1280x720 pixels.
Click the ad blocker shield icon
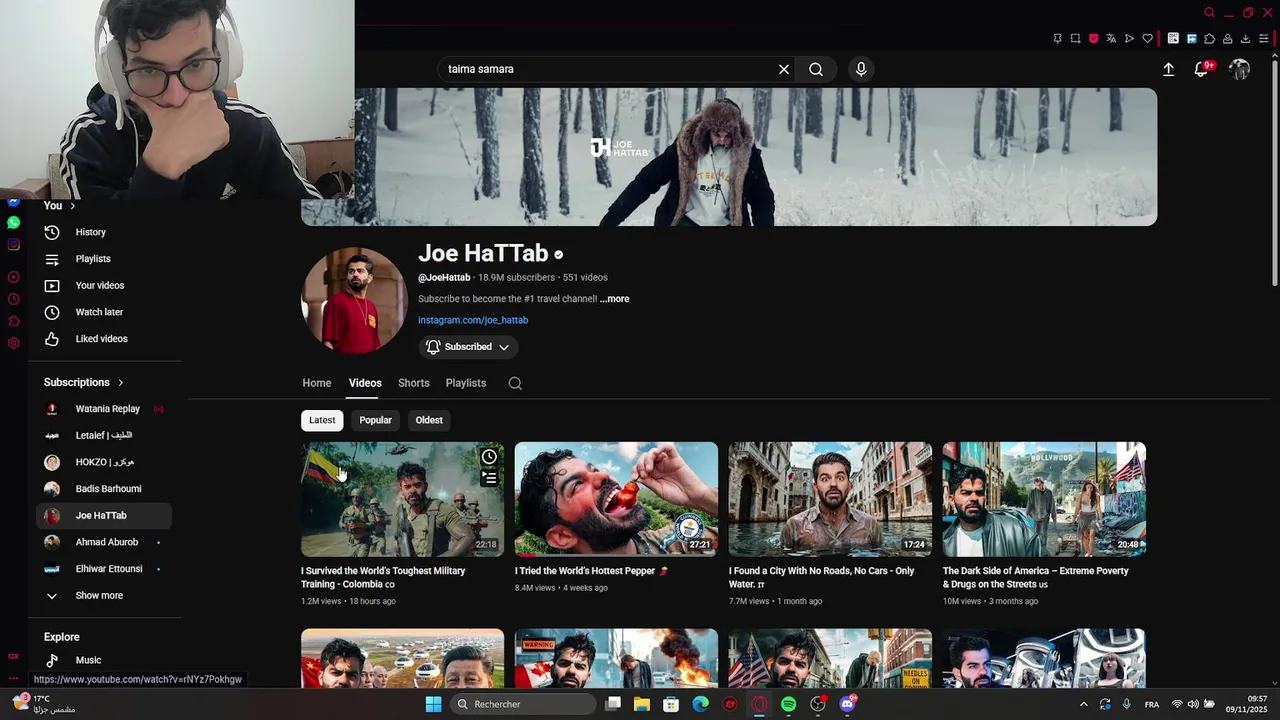coord(1093,39)
